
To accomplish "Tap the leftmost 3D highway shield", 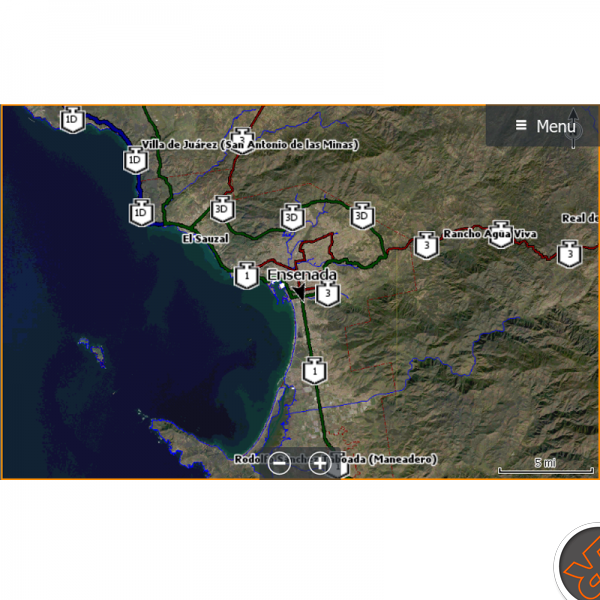I will click(223, 209).
